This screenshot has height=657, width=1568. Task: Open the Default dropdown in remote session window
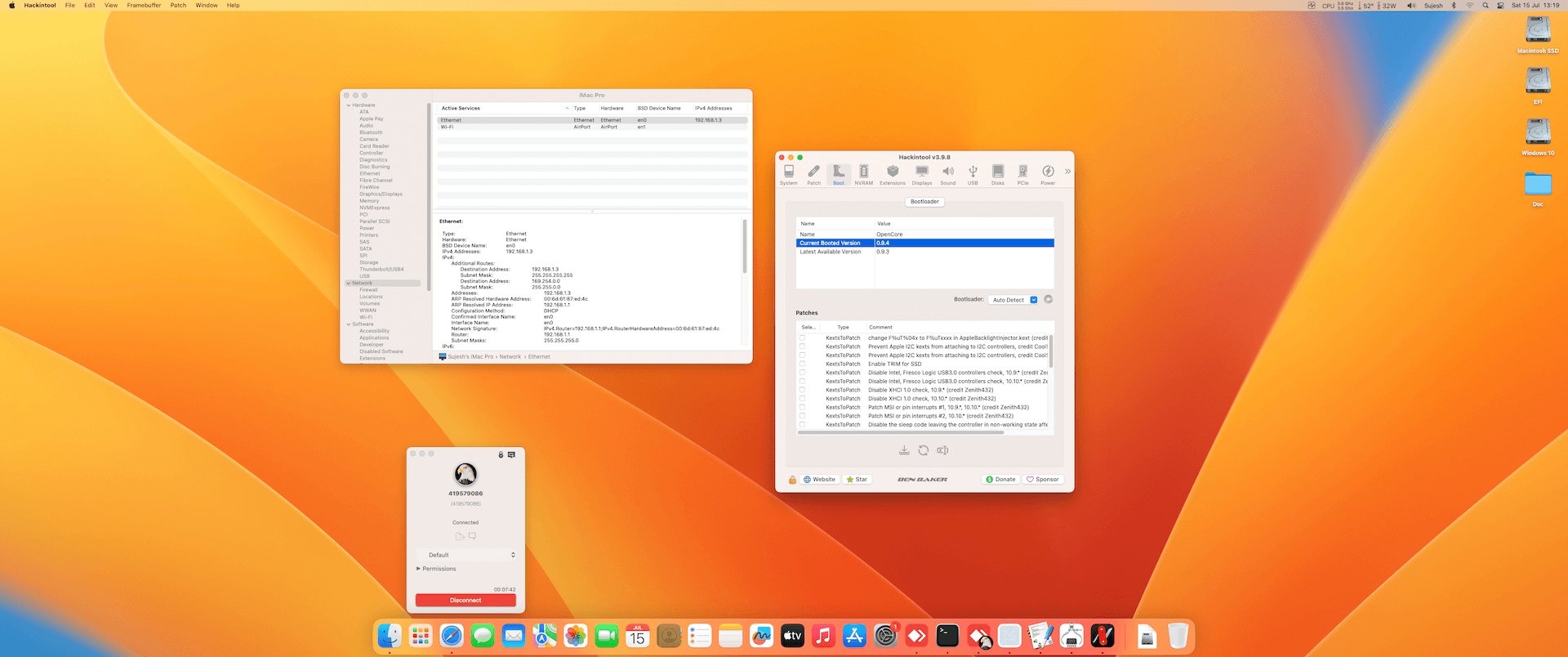[466, 555]
